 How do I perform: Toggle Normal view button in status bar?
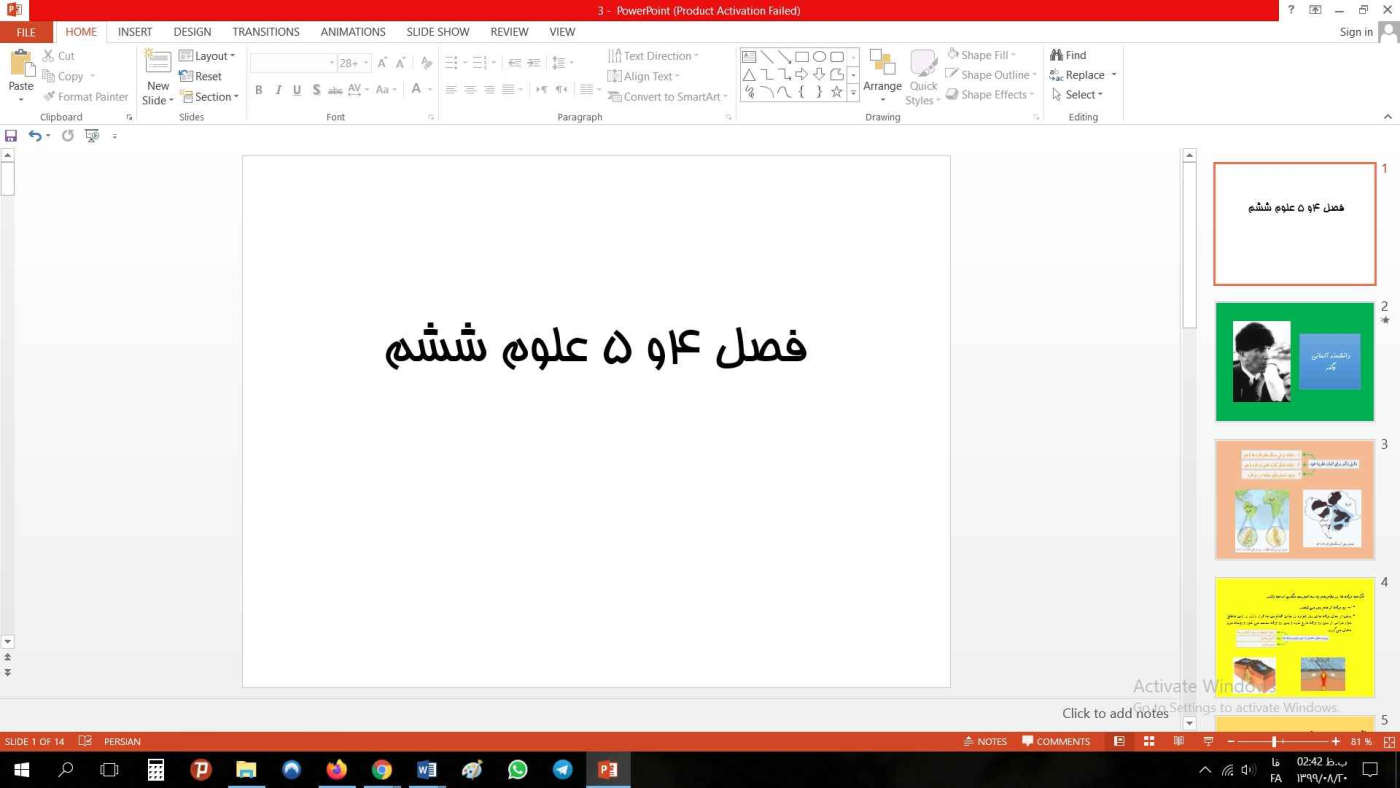point(1119,741)
